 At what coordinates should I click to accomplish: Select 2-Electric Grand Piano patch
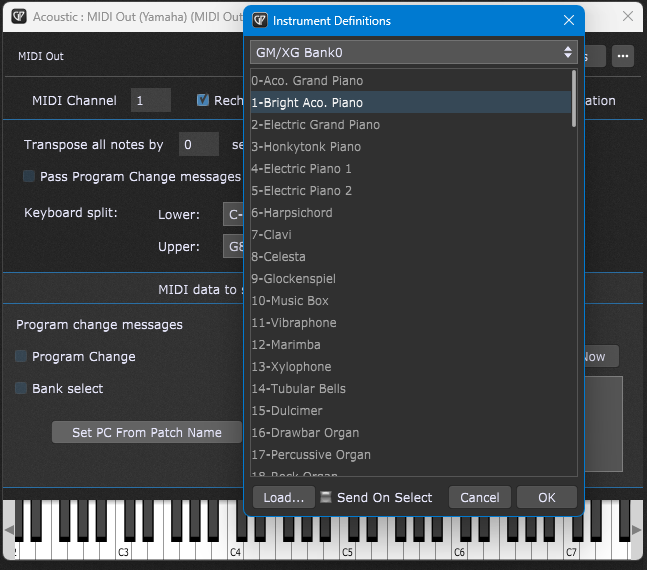(411, 125)
